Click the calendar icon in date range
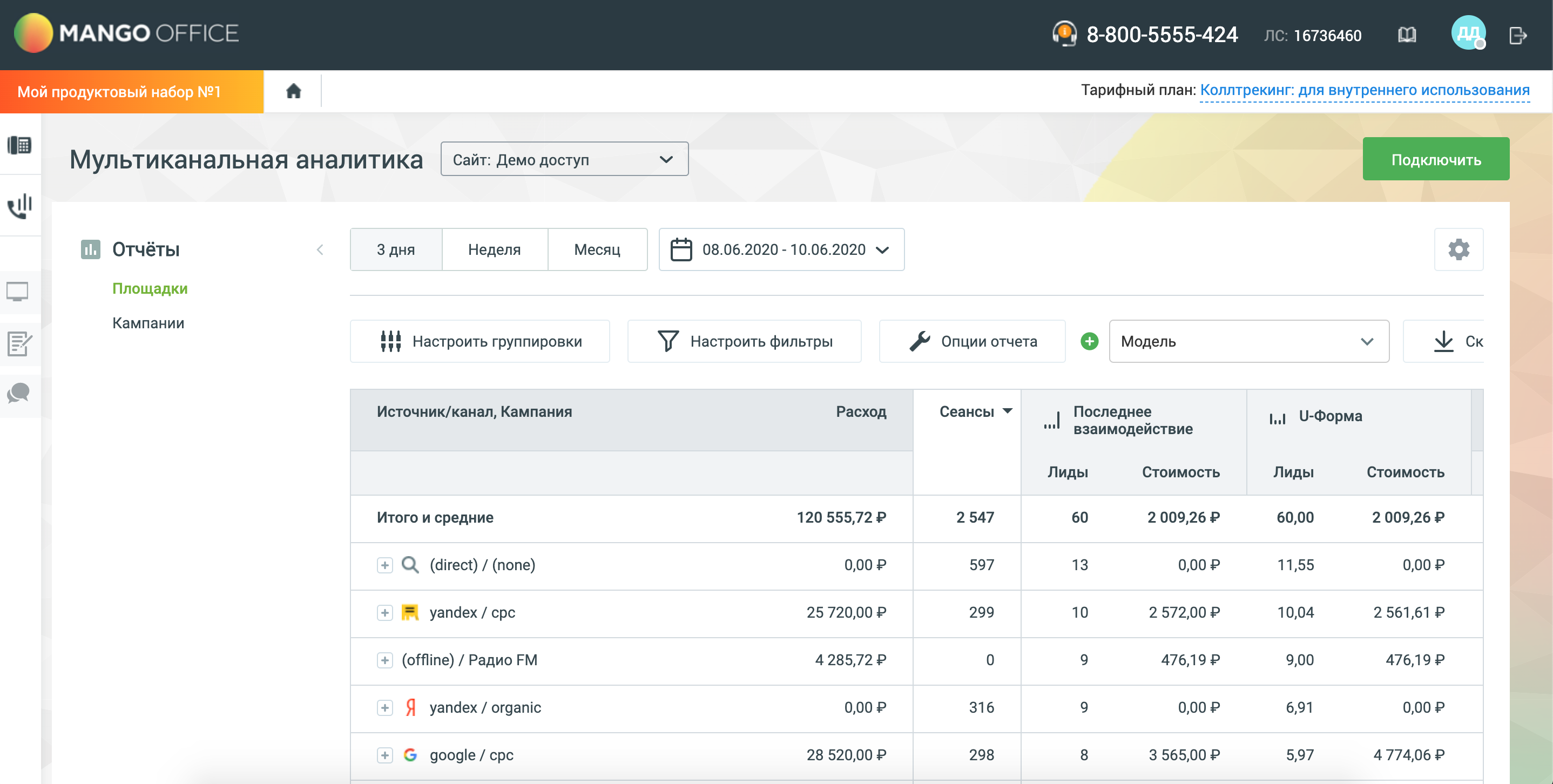This screenshot has height=784, width=1553. tap(681, 249)
